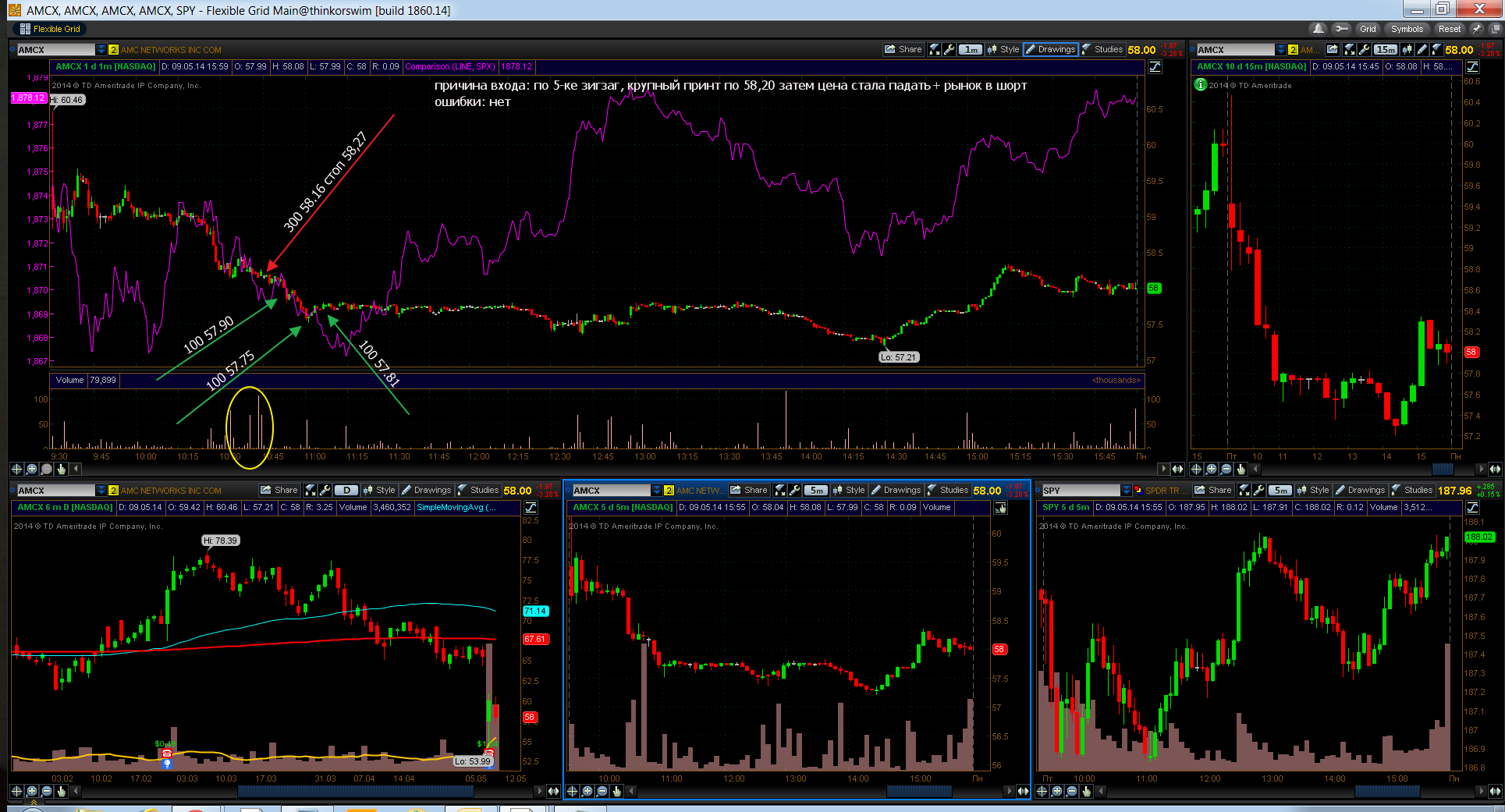The width and height of the screenshot is (1505, 812).
Task: Change the D timeframe selector on daily chart
Action: (346, 490)
